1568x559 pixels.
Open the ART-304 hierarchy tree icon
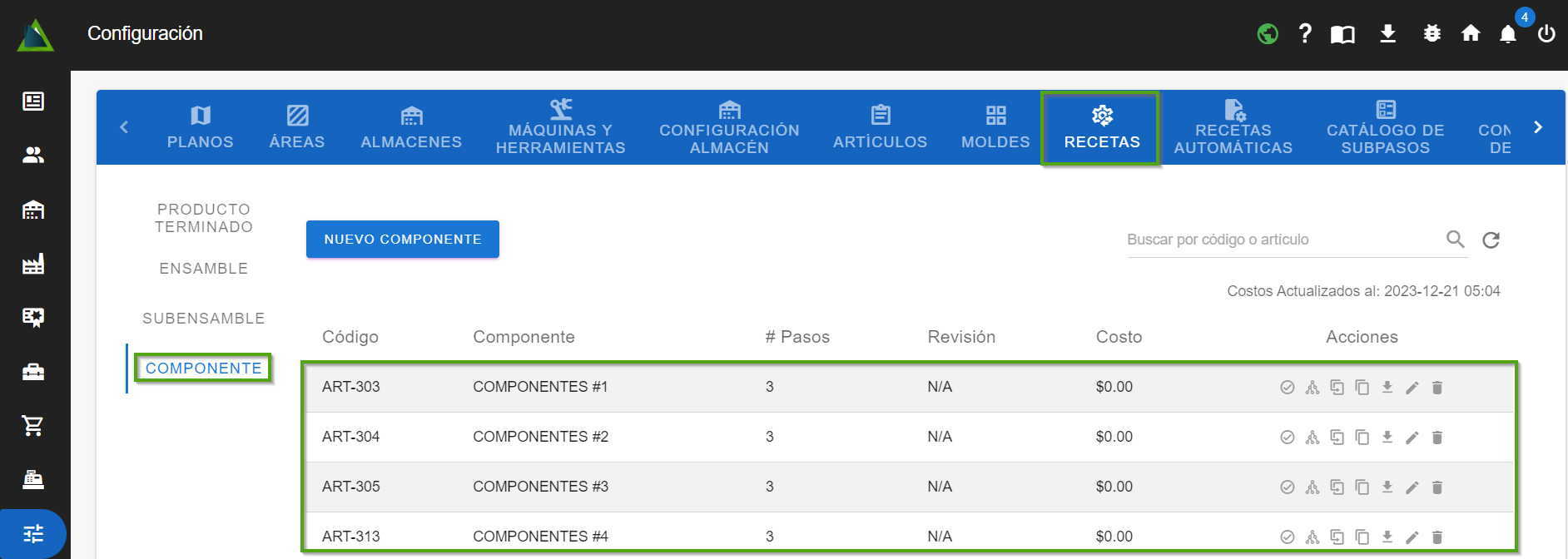[1312, 438]
